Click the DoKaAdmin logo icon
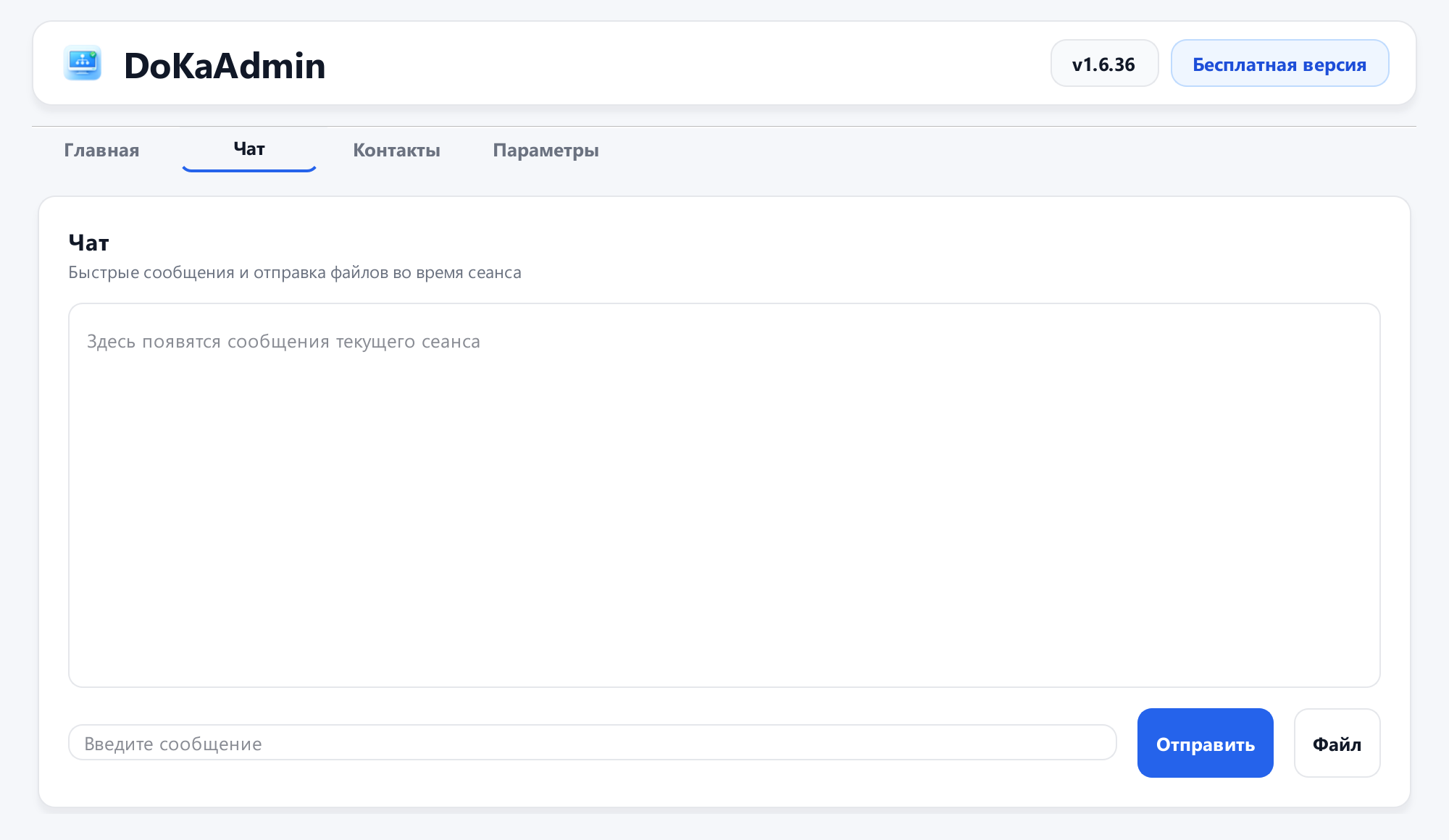1449x840 pixels. point(82,63)
